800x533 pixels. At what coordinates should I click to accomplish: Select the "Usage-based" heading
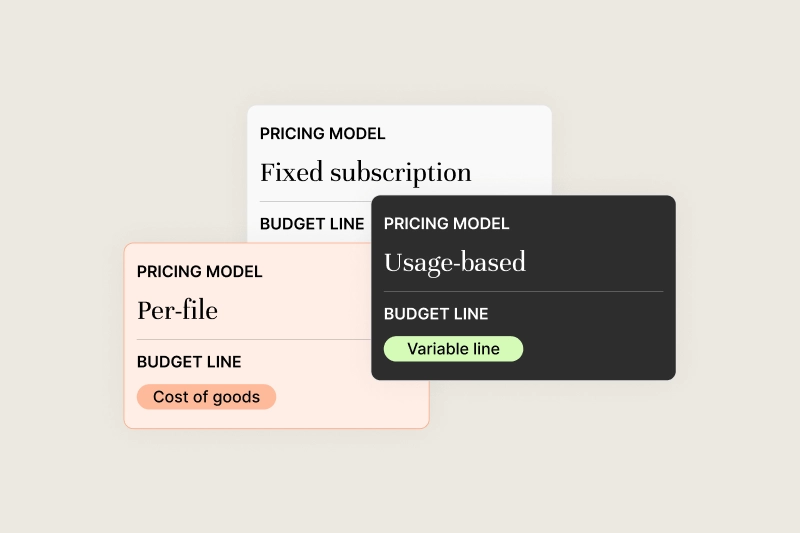[455, 263]
